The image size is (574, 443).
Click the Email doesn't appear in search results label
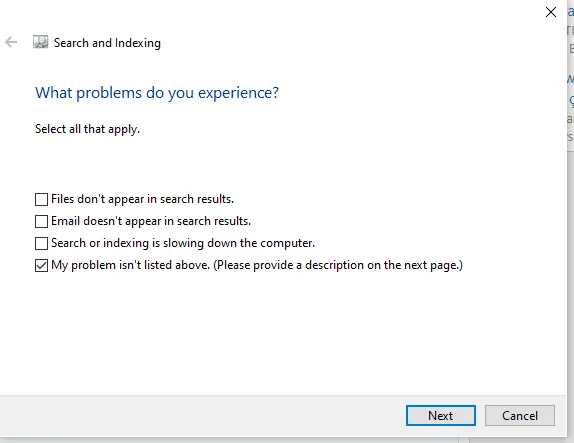(x=151, y=221)
